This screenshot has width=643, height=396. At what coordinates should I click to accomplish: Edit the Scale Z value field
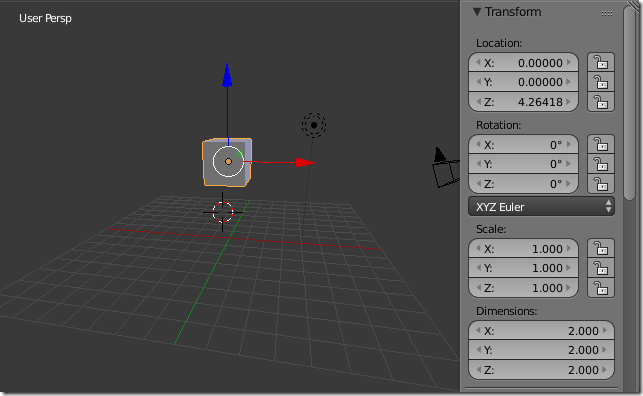pos(523,288)
